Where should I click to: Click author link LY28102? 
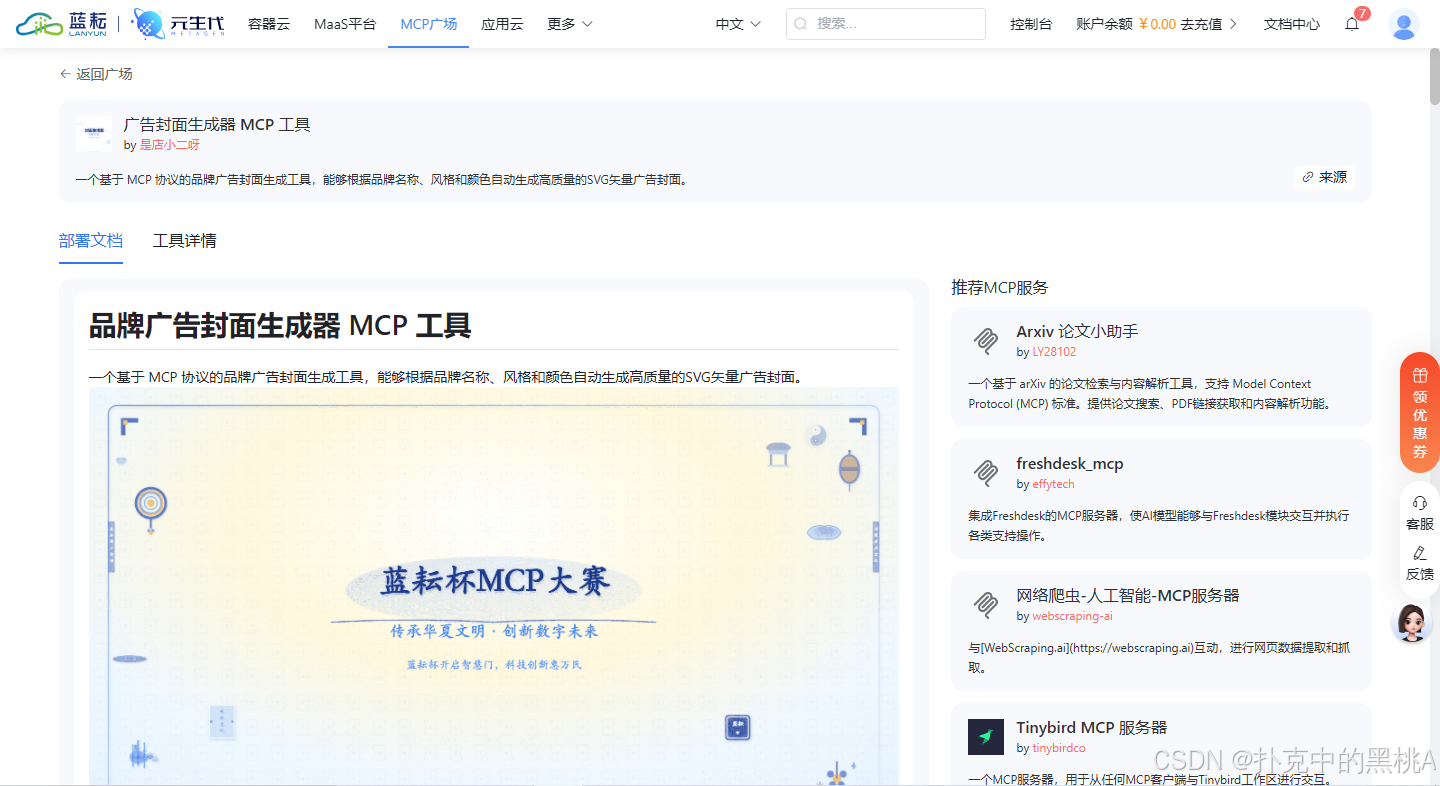[1054, 352]
